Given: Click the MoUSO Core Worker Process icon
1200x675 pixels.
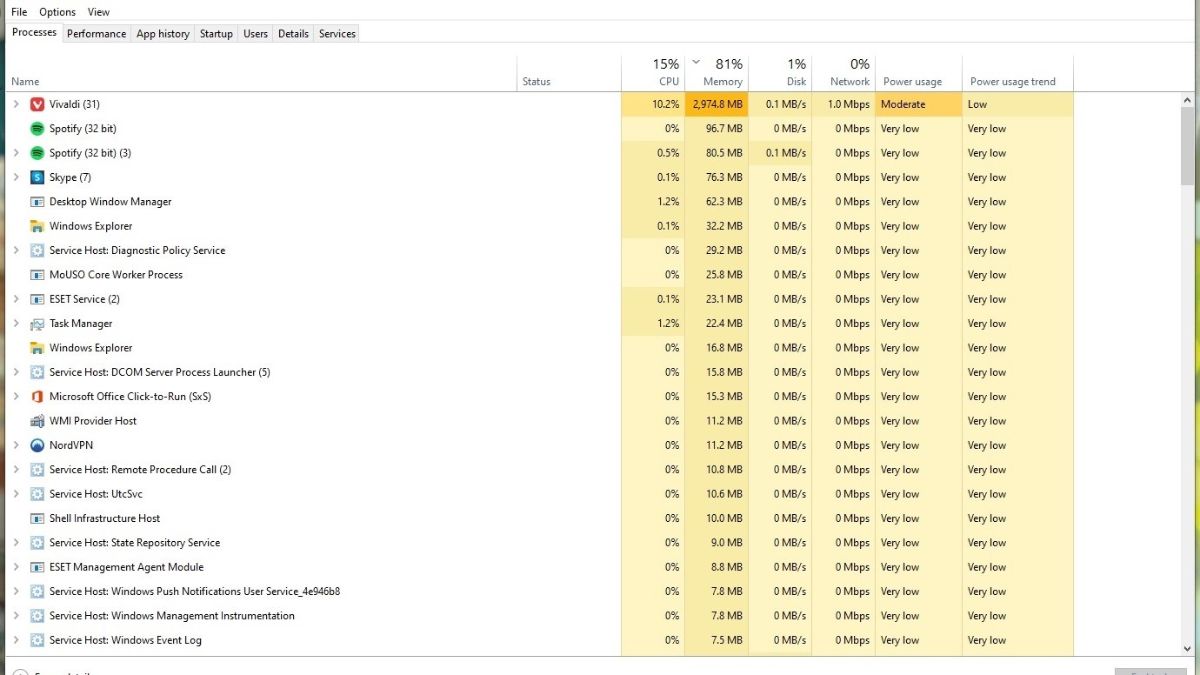Looking at the screenshot, I should [36, 274].
